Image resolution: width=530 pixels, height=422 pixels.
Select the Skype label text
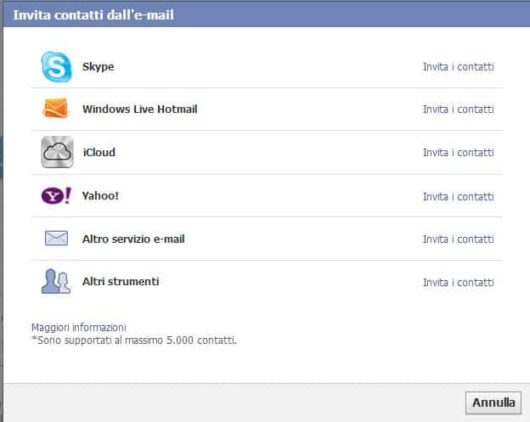pyautogui.click(x=98, y=67)
